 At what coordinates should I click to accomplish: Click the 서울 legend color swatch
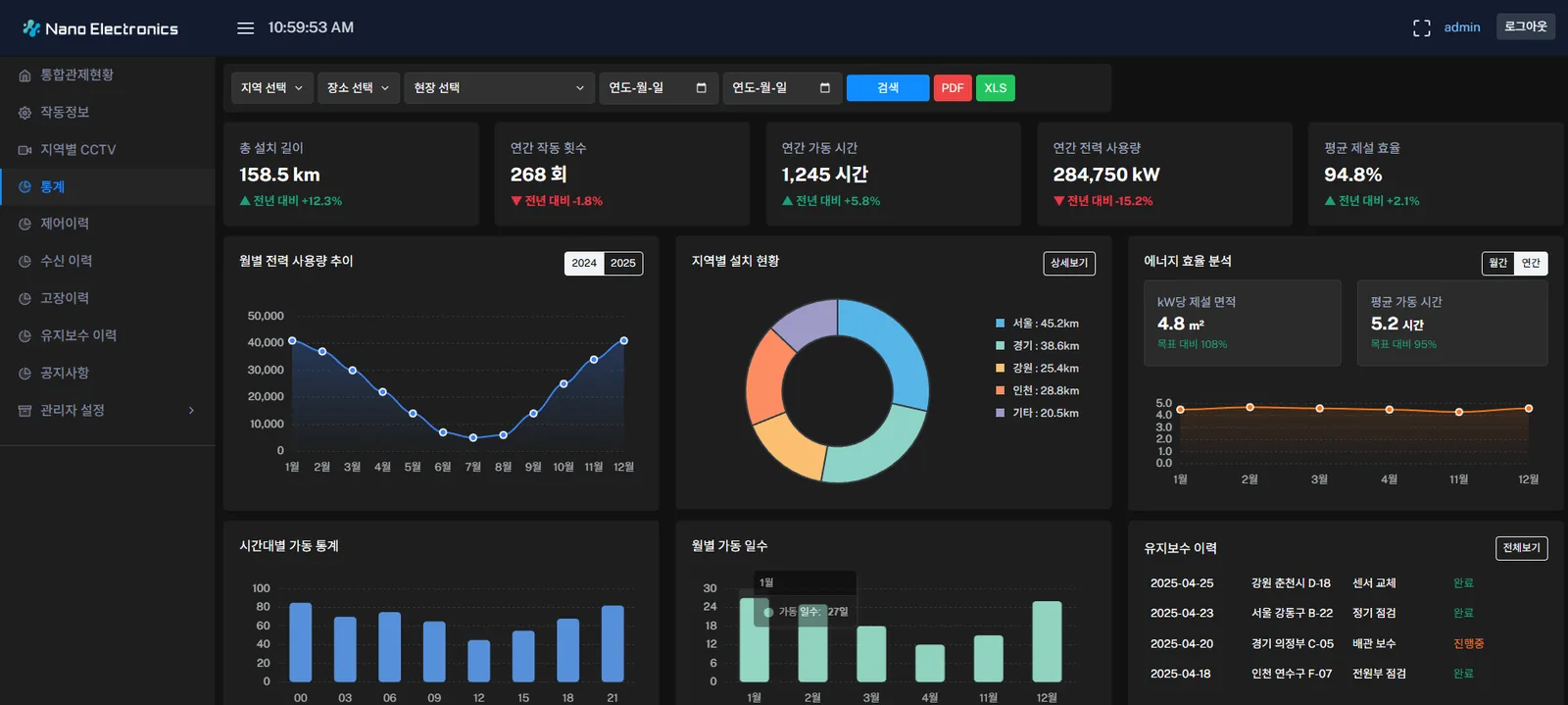pyautogui.click(x=1000, y=324)
